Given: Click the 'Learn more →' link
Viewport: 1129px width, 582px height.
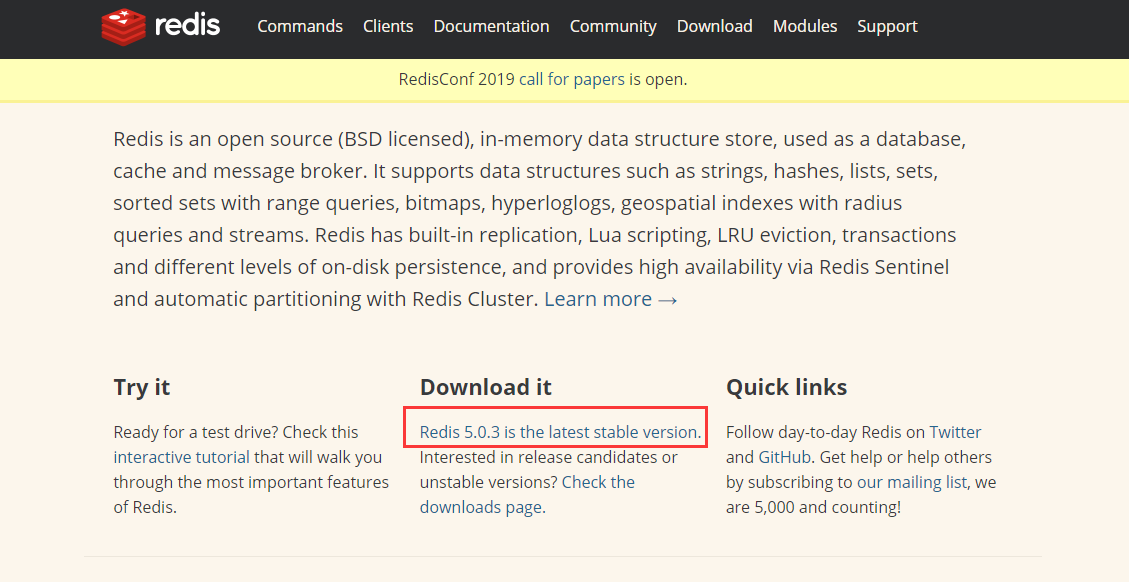Looking at the screenshot, I should [611, 299].
